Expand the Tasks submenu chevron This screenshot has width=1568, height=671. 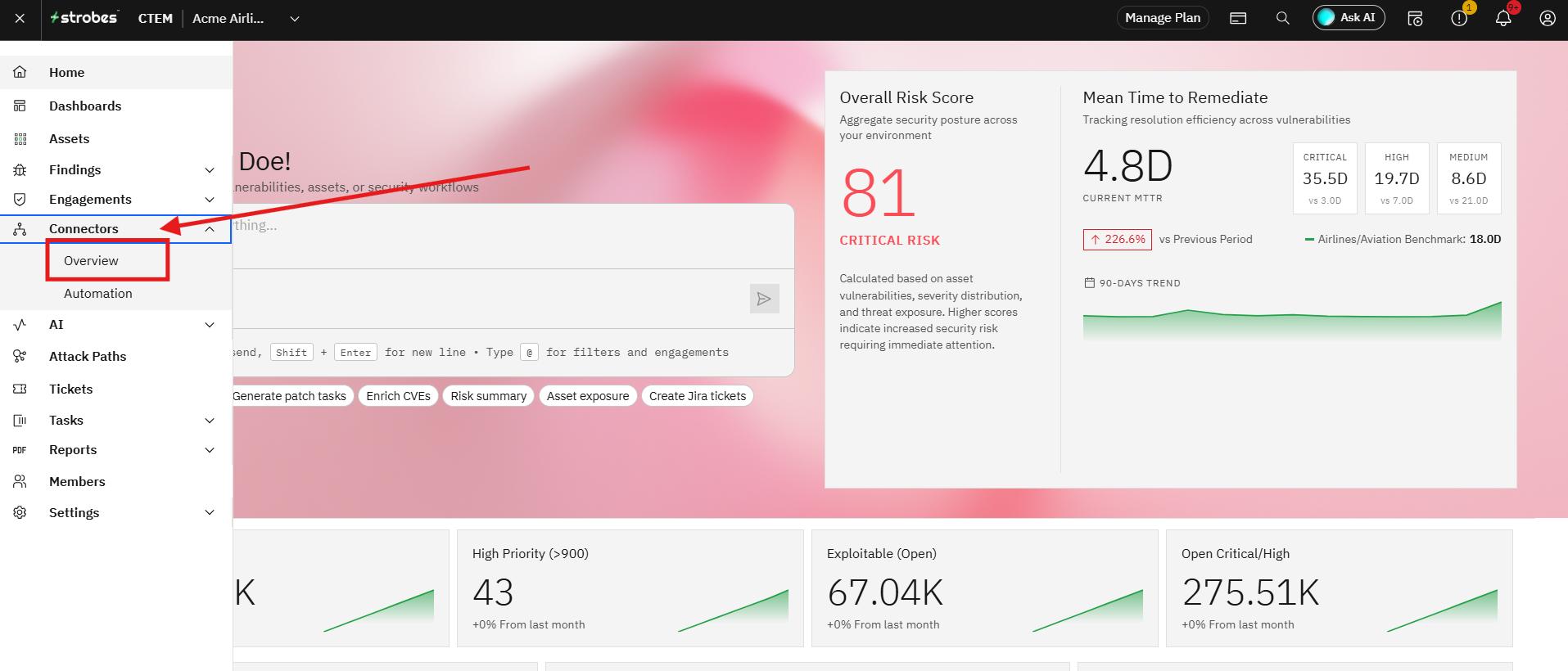pos(210,421)
